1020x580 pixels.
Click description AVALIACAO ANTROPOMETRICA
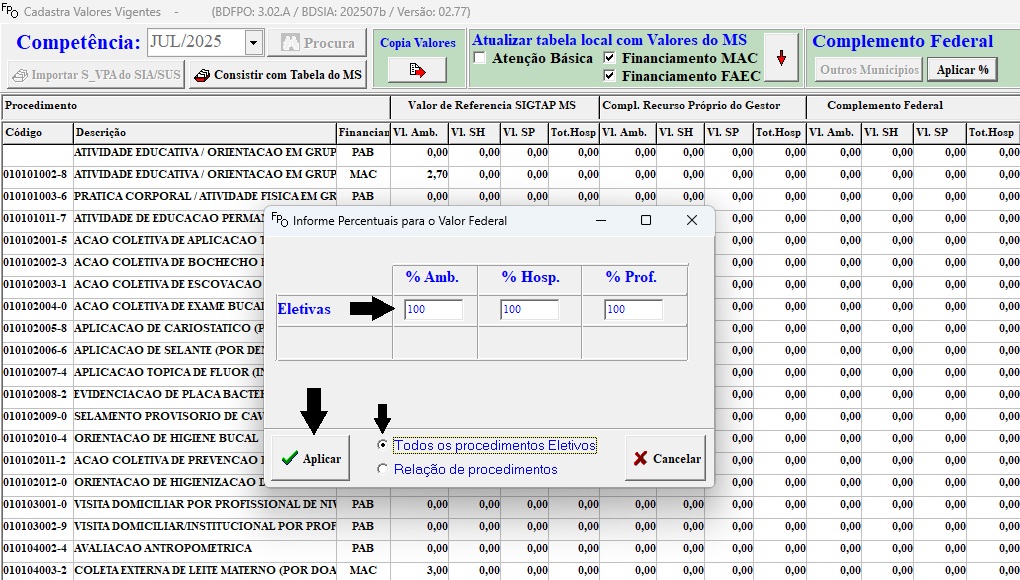(x=163, y=548)
